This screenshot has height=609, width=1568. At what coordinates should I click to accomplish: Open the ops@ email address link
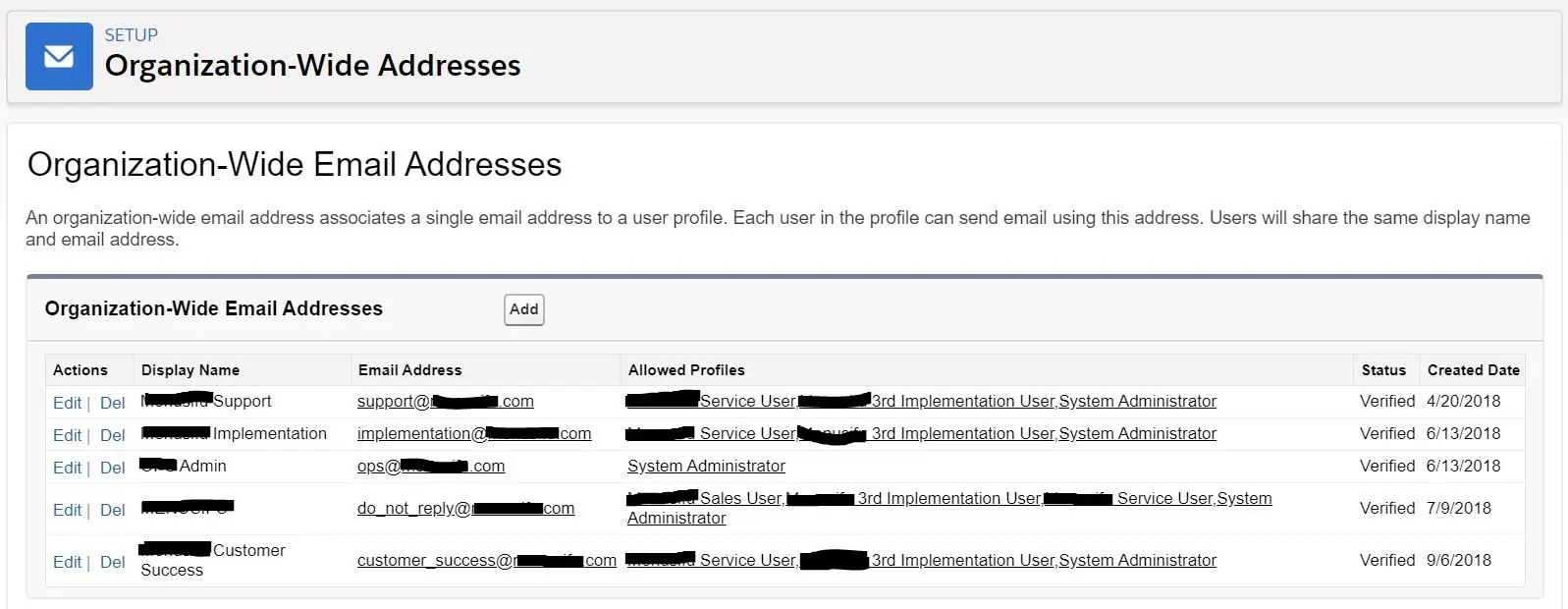pos(431,466)
